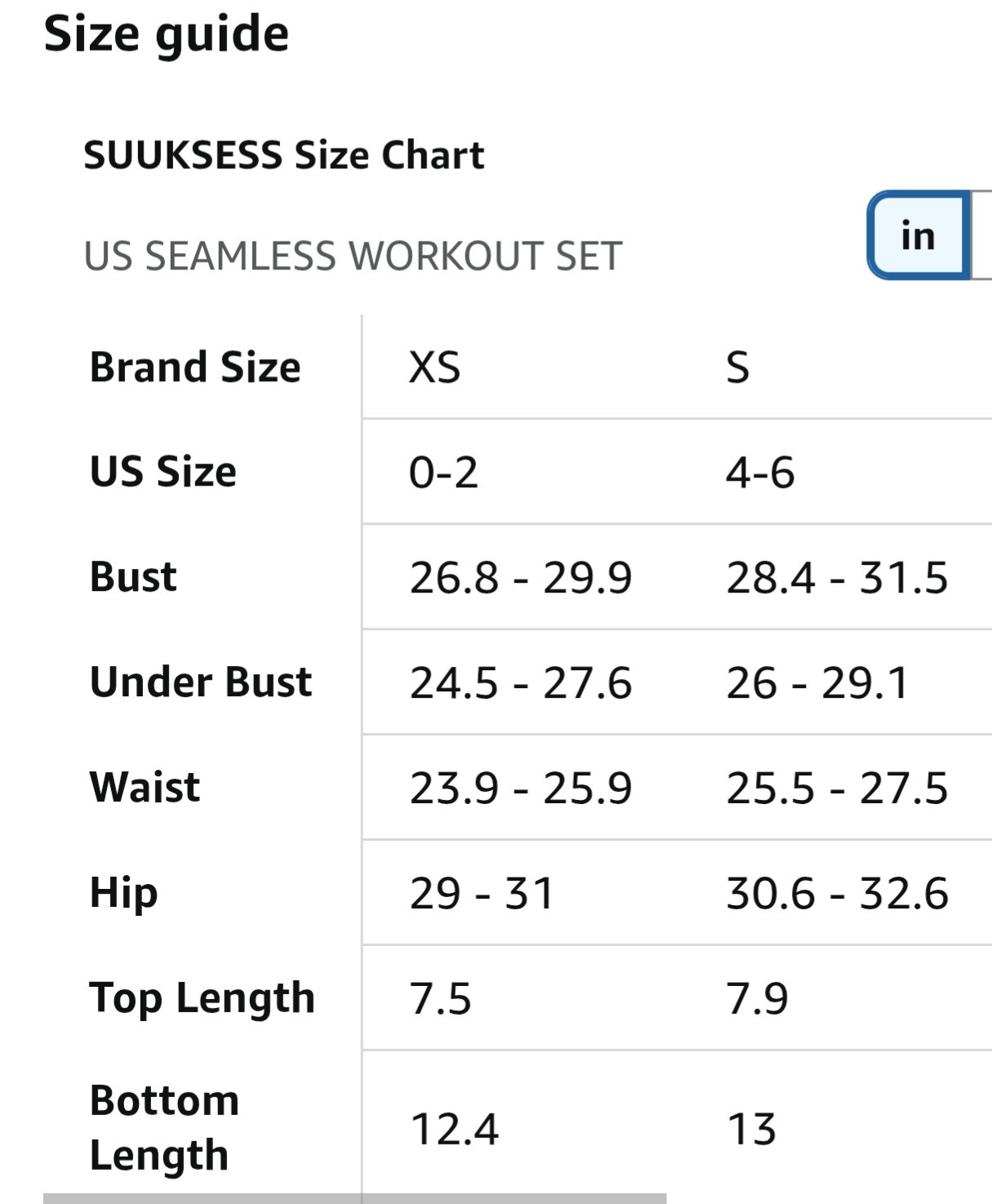Click the 4-6 US size cell
The width and height of the screenshot is (992, 1204).
point(760,473)
